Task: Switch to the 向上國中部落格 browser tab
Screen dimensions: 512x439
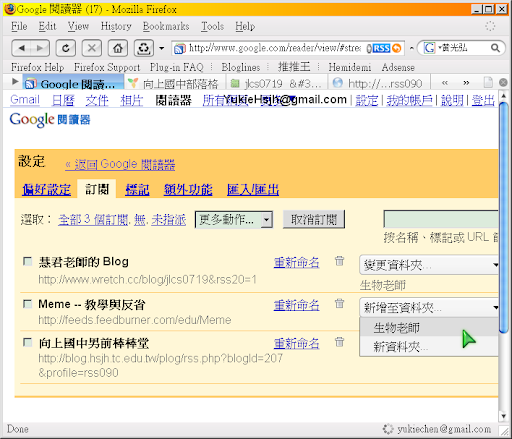Action: (175, 83)
